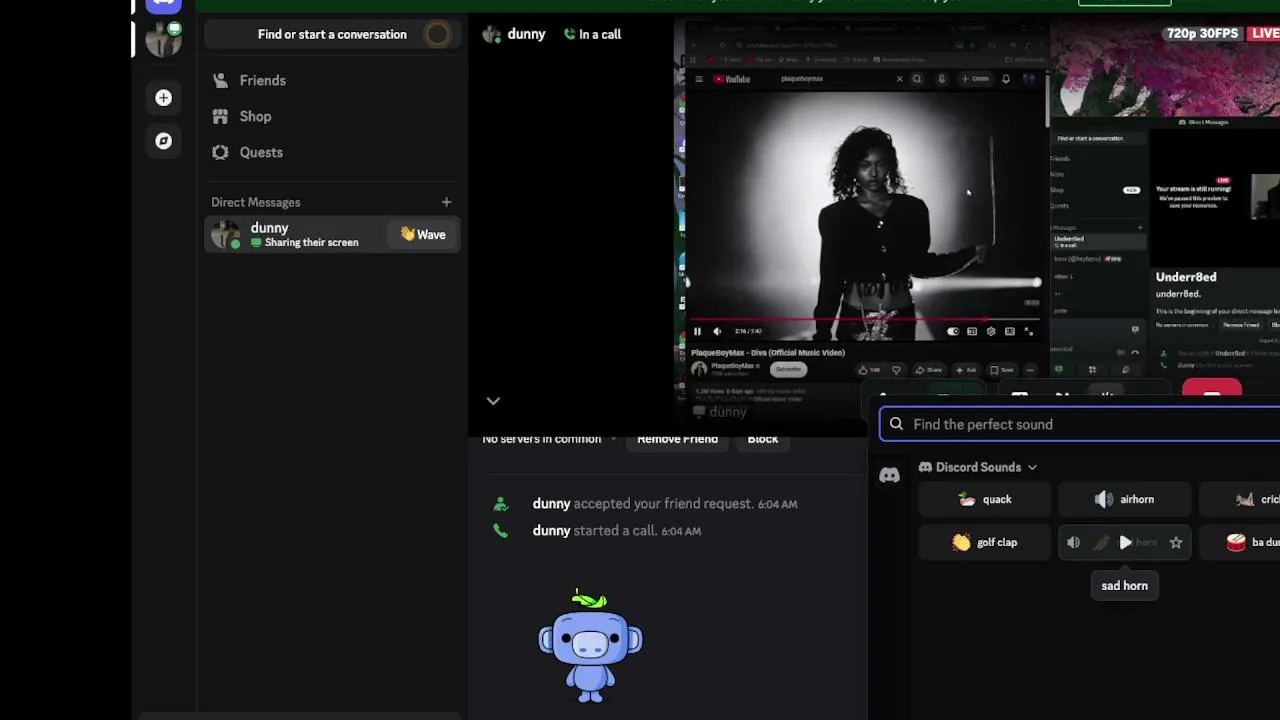Open the YouTube hamburger menu in the stream
The image size is (1280, 720).
(698, 79)
